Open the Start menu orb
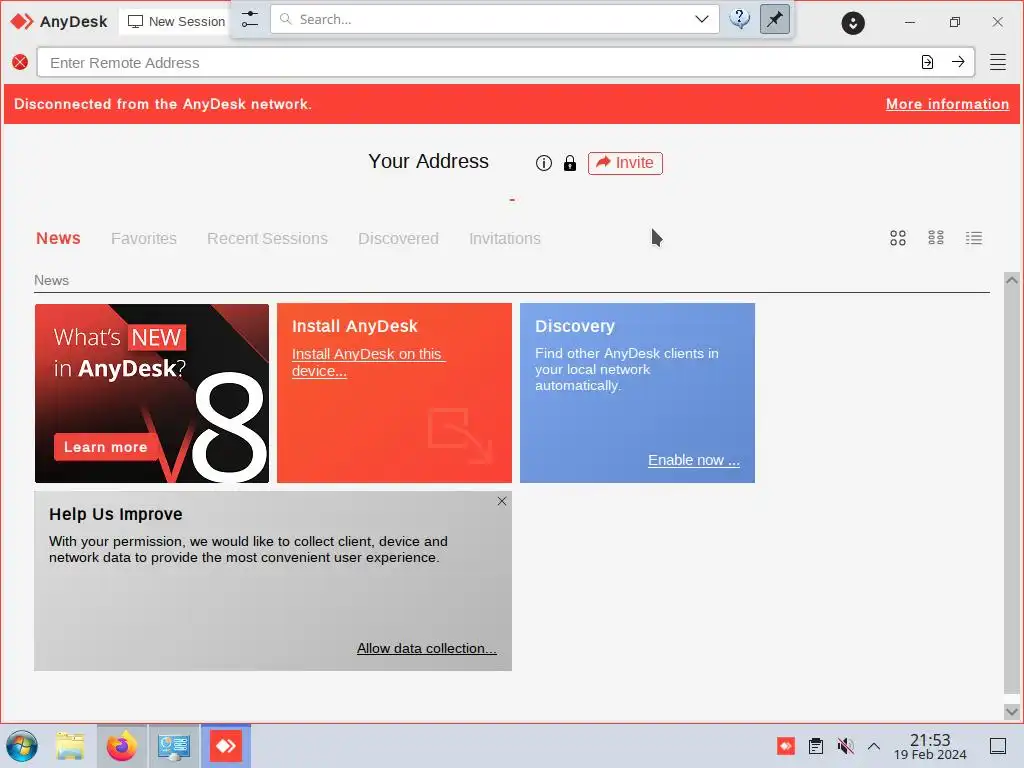 (22, 746)
